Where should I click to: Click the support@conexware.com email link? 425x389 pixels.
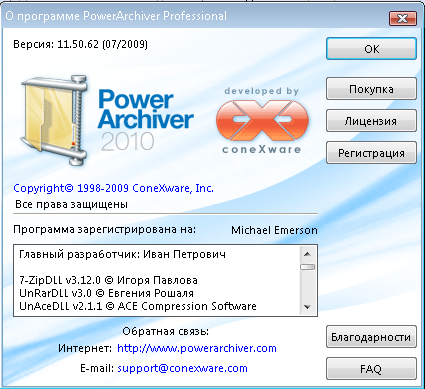coord(182,368)
